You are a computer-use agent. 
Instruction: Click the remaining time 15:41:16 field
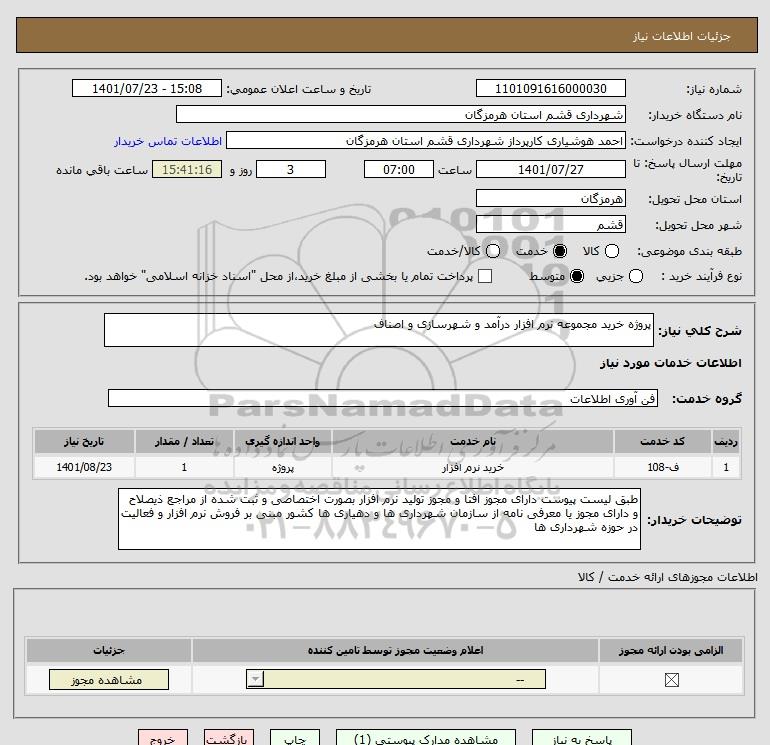point(187,169)
